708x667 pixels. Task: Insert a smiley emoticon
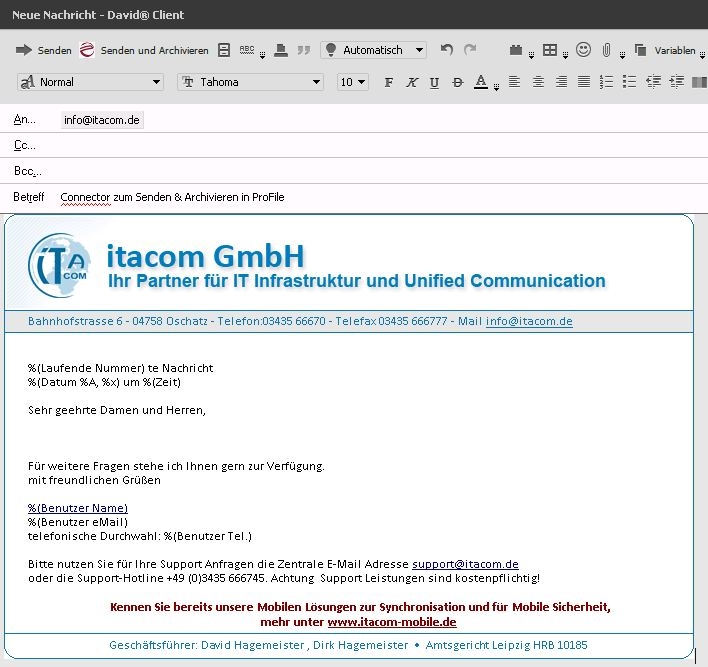click(x=583, y=49)
